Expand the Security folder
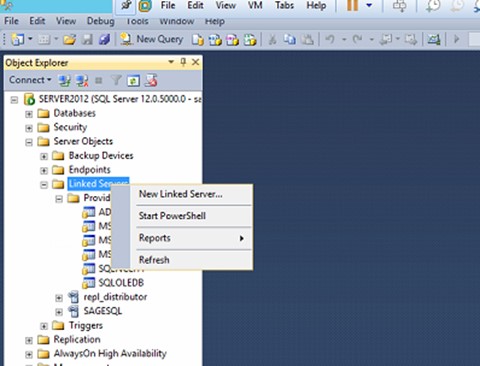 29,128
